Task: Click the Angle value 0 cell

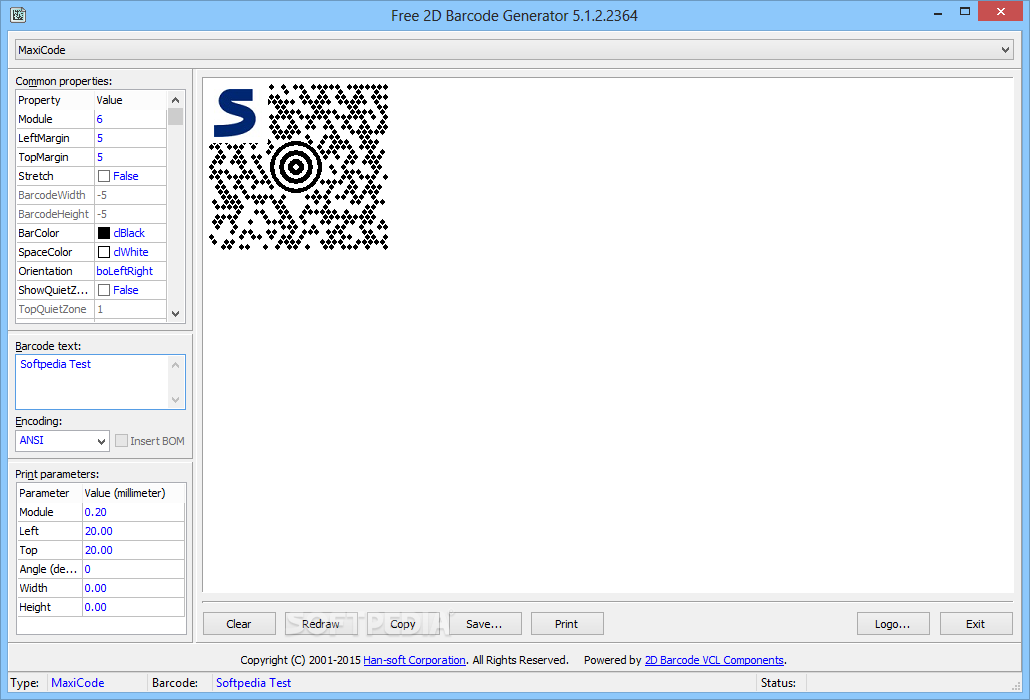Action: click(x=133, y=569)
